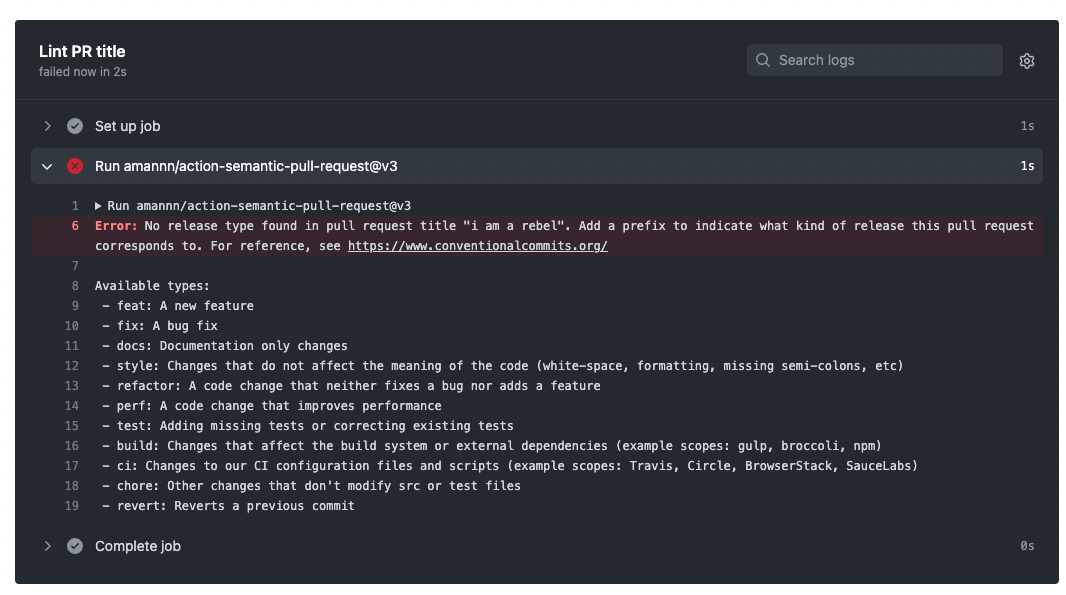Click the magnifier icon in search box

(x=763, y=60)
